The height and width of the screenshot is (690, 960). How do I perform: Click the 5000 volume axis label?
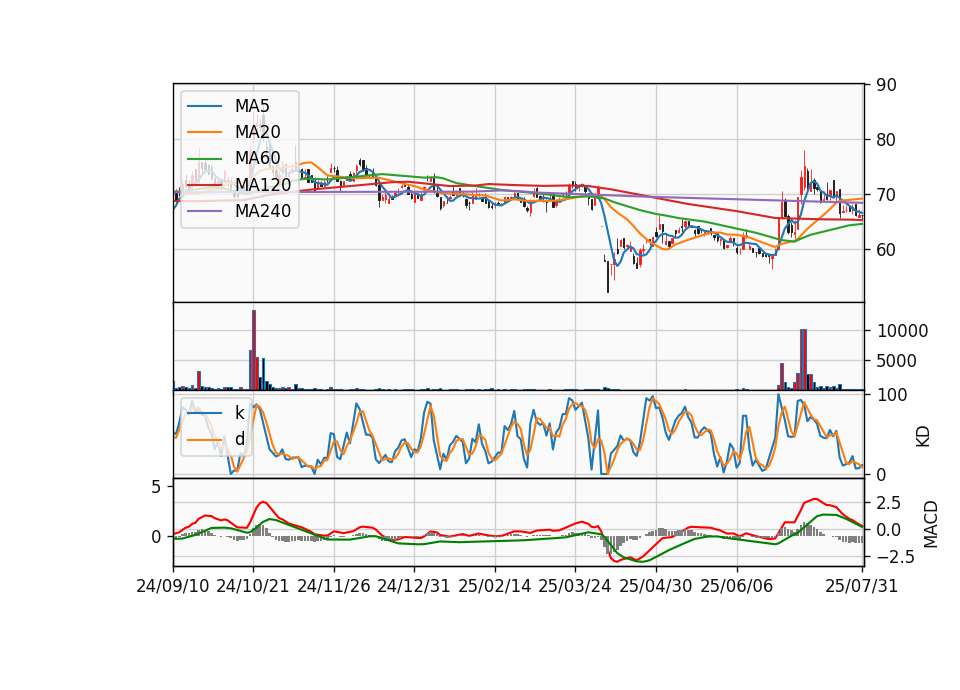(896, 361)
